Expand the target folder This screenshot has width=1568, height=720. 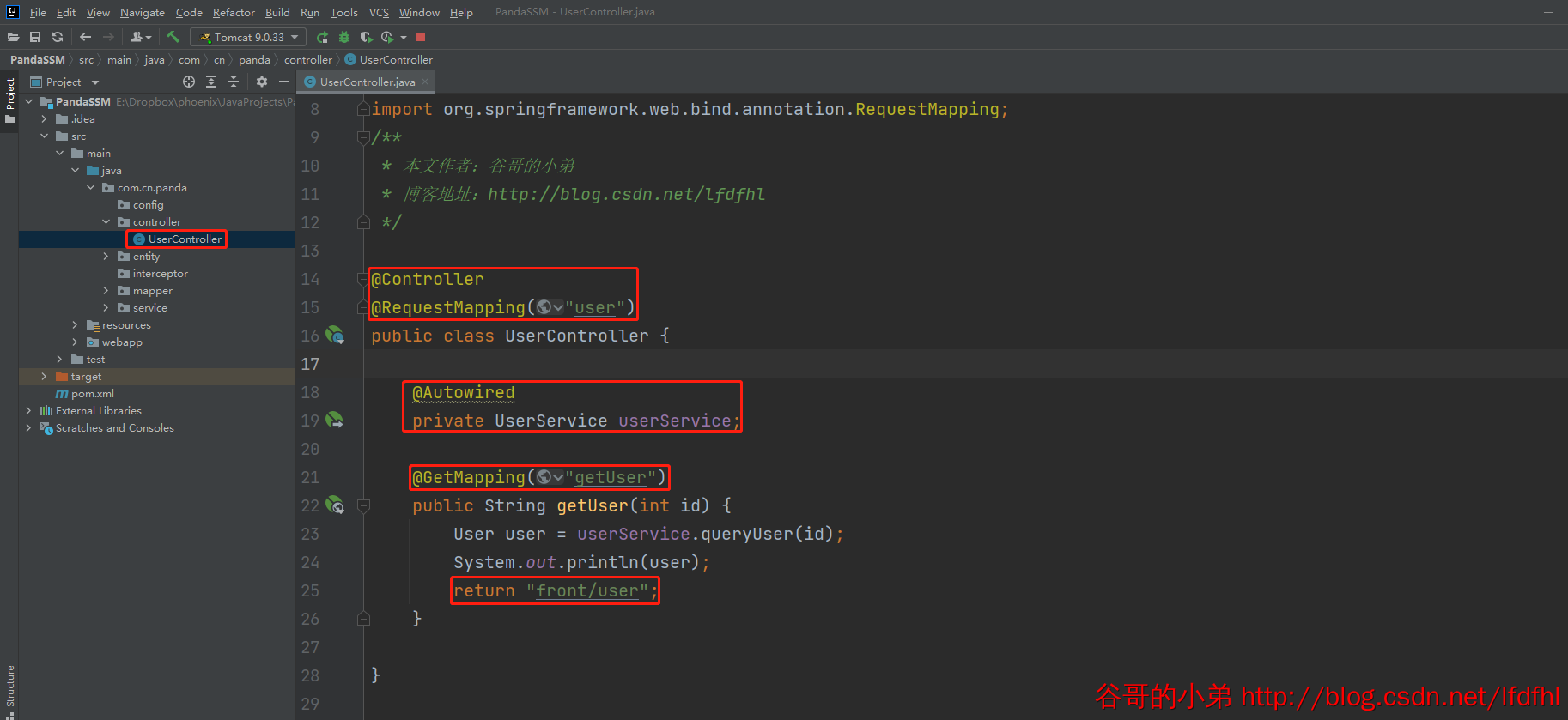pyautogui.click(x=45, y=376)
